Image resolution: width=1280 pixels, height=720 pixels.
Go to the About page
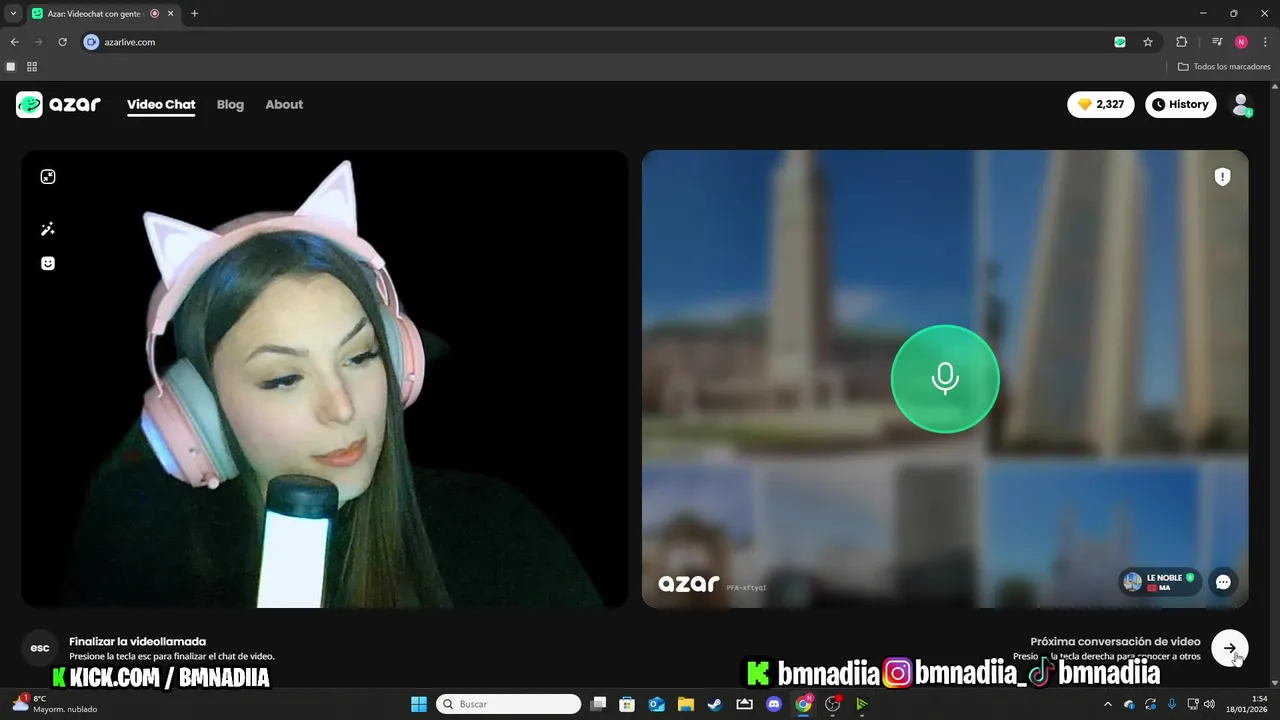[284, 104]
